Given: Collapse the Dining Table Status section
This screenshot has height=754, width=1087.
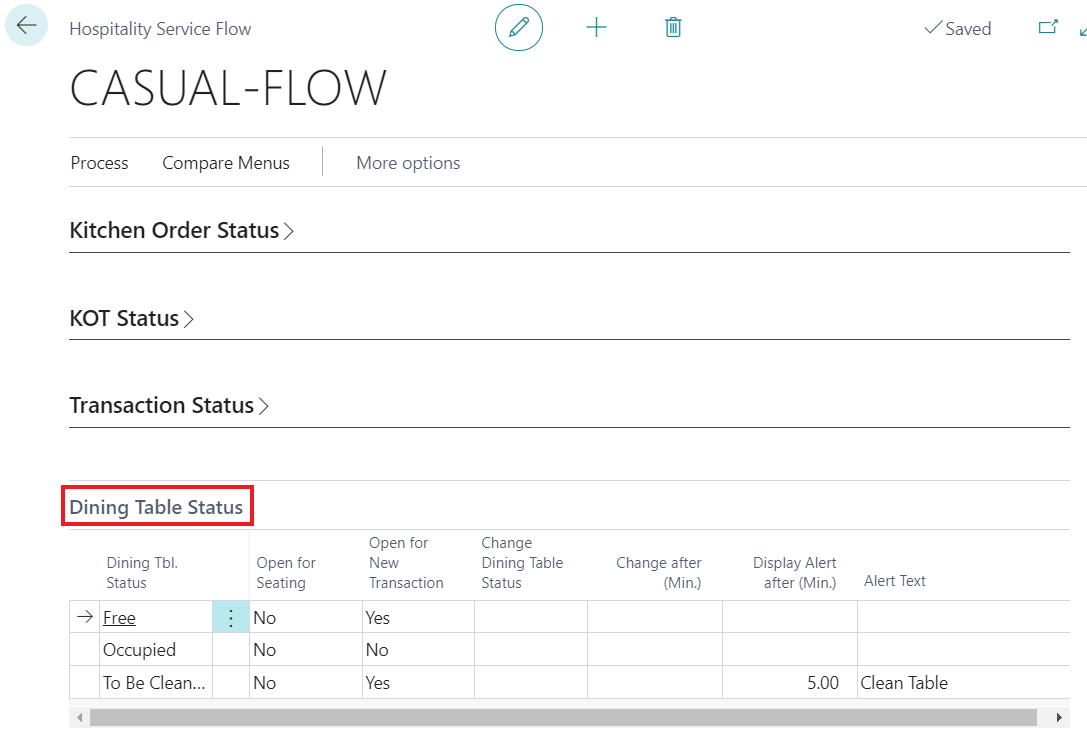Looking at the screenshot, I should [x=156, y=507].
